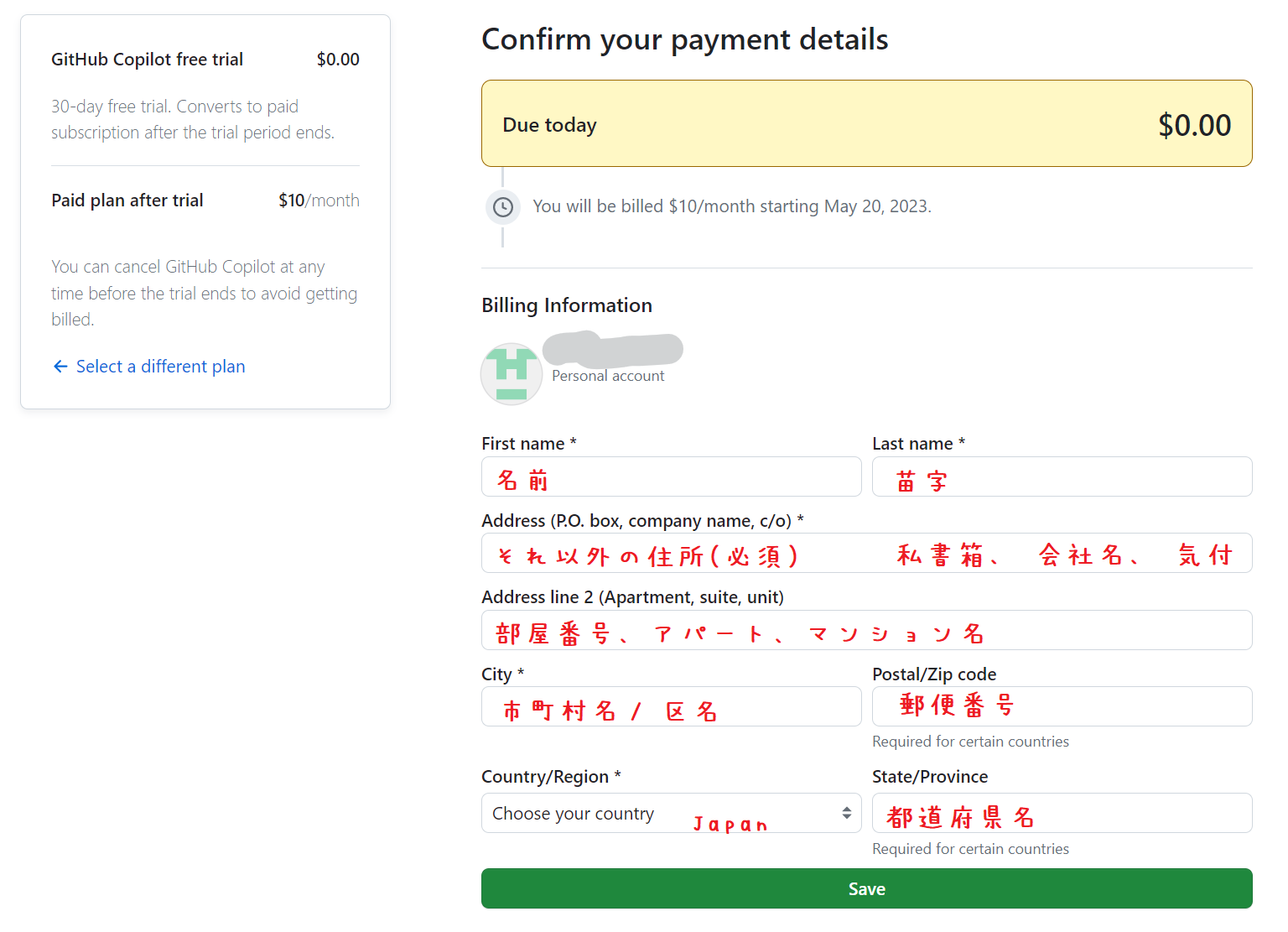Image resolution: width=1288 pixels, height=932 pixels.
Task: Click the Confirm your payment details title
Action: click(684, 39)
